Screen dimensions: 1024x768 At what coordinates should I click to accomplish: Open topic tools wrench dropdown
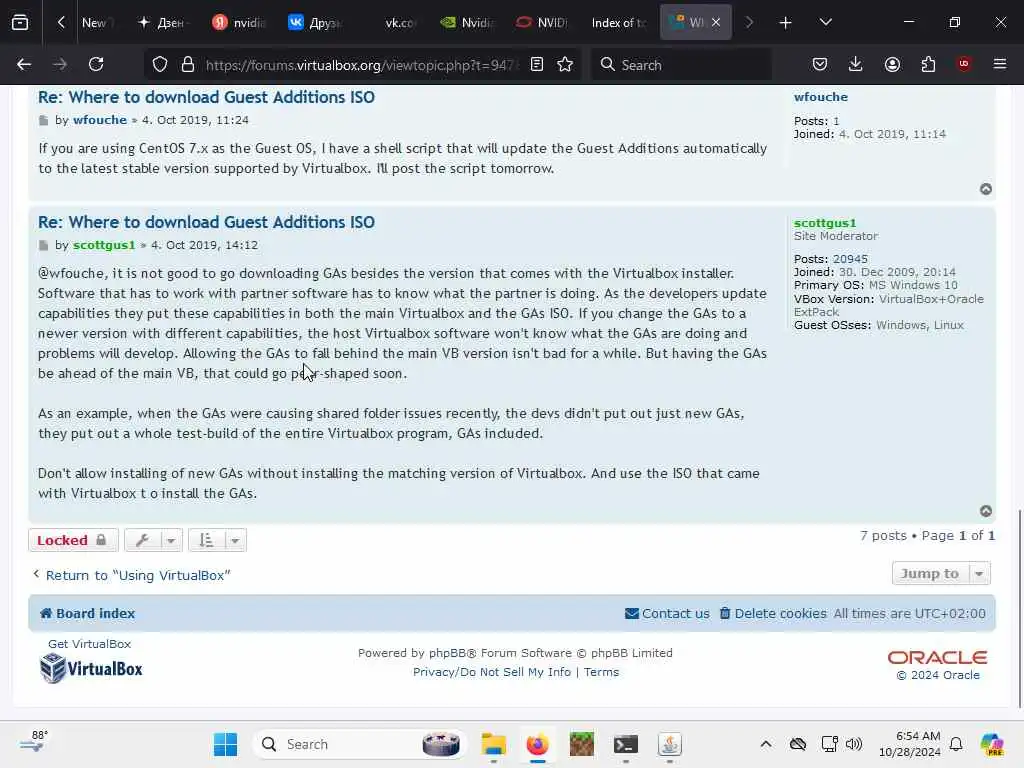tap(153, 540)
